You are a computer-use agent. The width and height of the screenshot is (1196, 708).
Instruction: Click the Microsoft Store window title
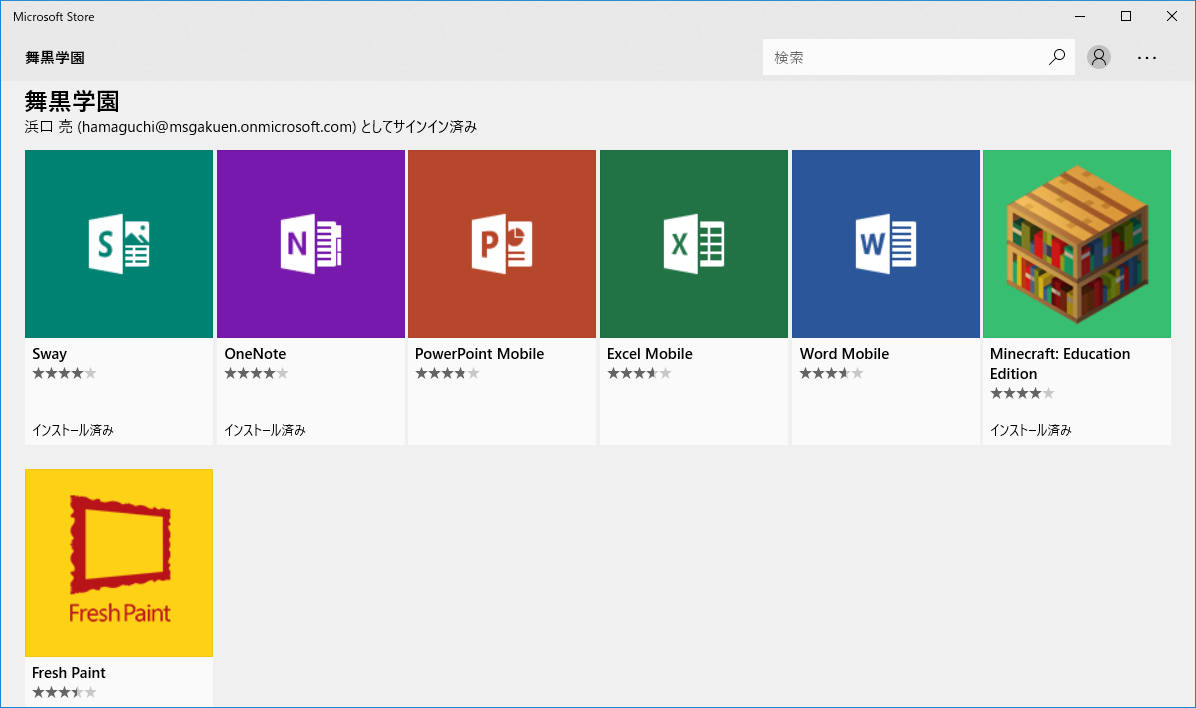[x=53, y=17]
